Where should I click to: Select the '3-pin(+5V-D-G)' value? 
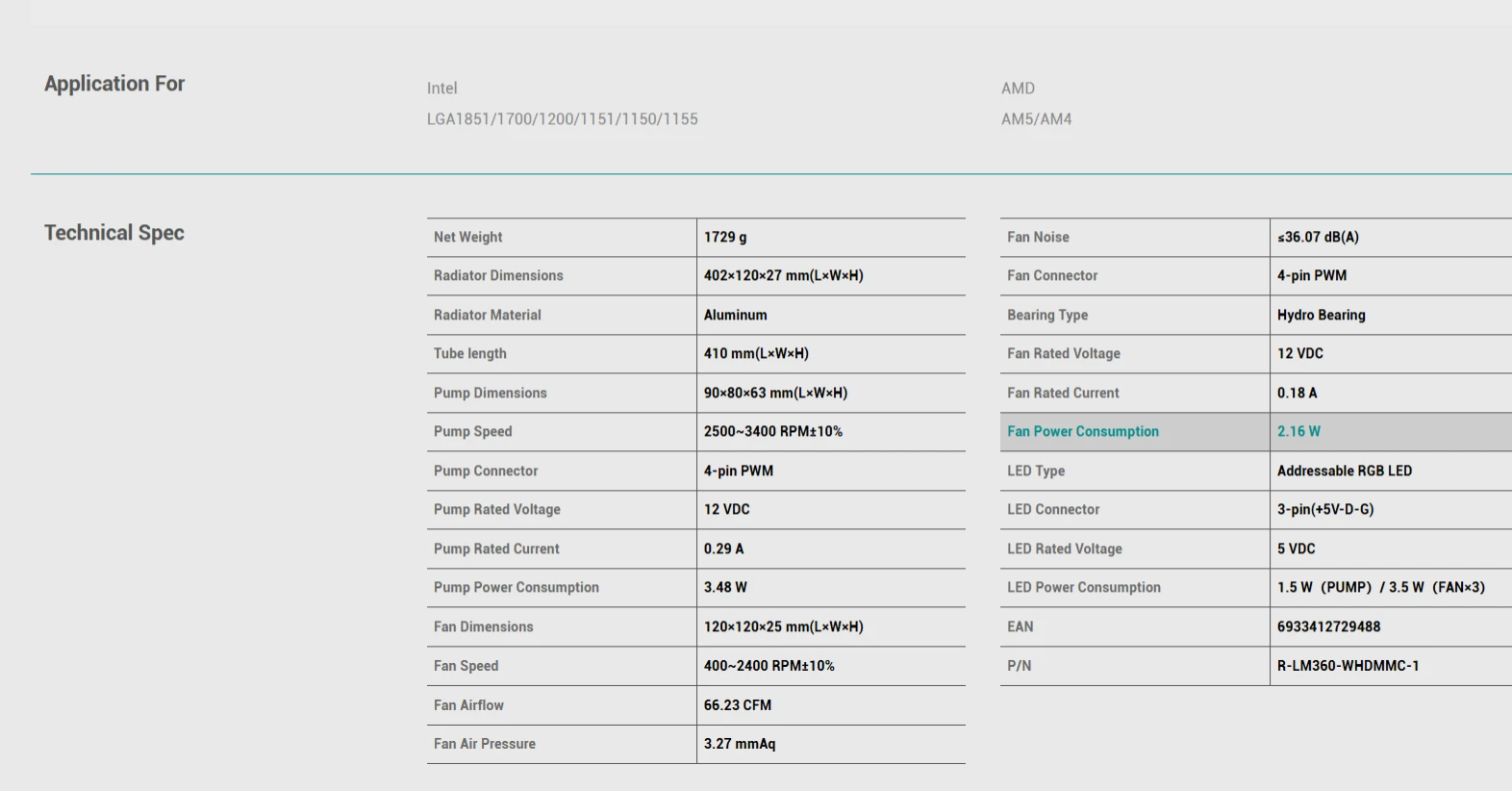[x=1325, y=509]
